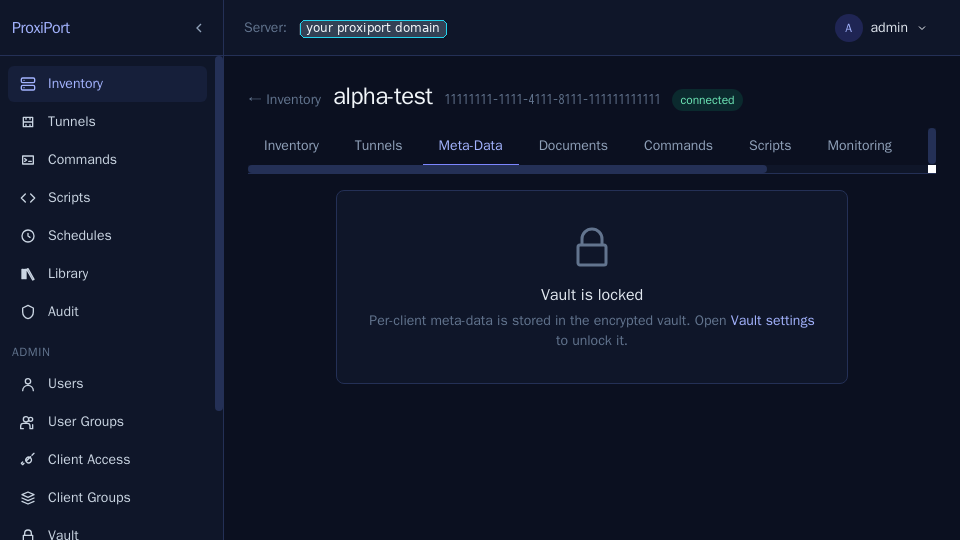Click the large lock icon in vault card
Viewport: 960px width, 540px height.
coord(591,247)
